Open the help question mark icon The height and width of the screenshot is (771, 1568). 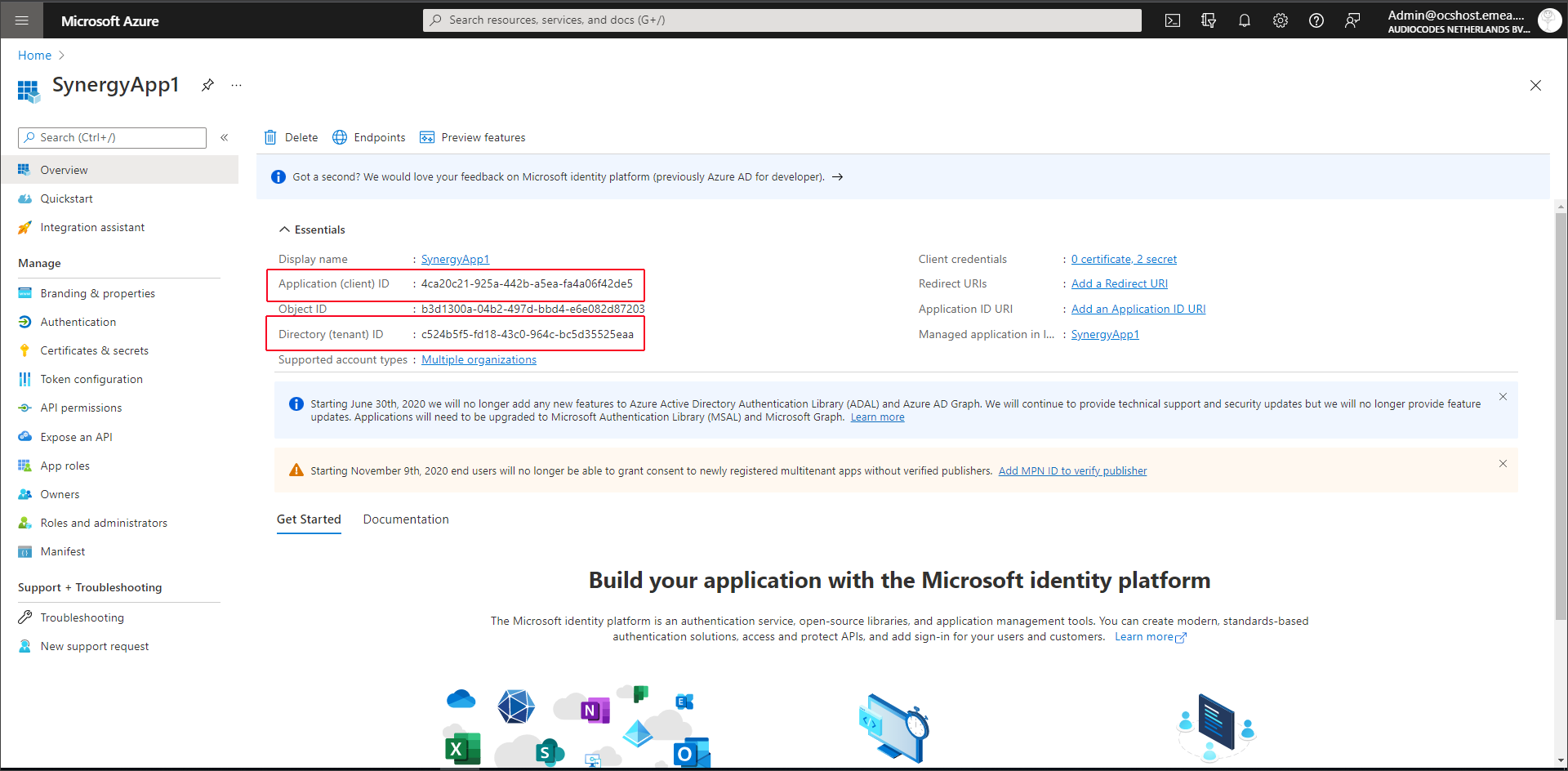tap(1316, 20)
